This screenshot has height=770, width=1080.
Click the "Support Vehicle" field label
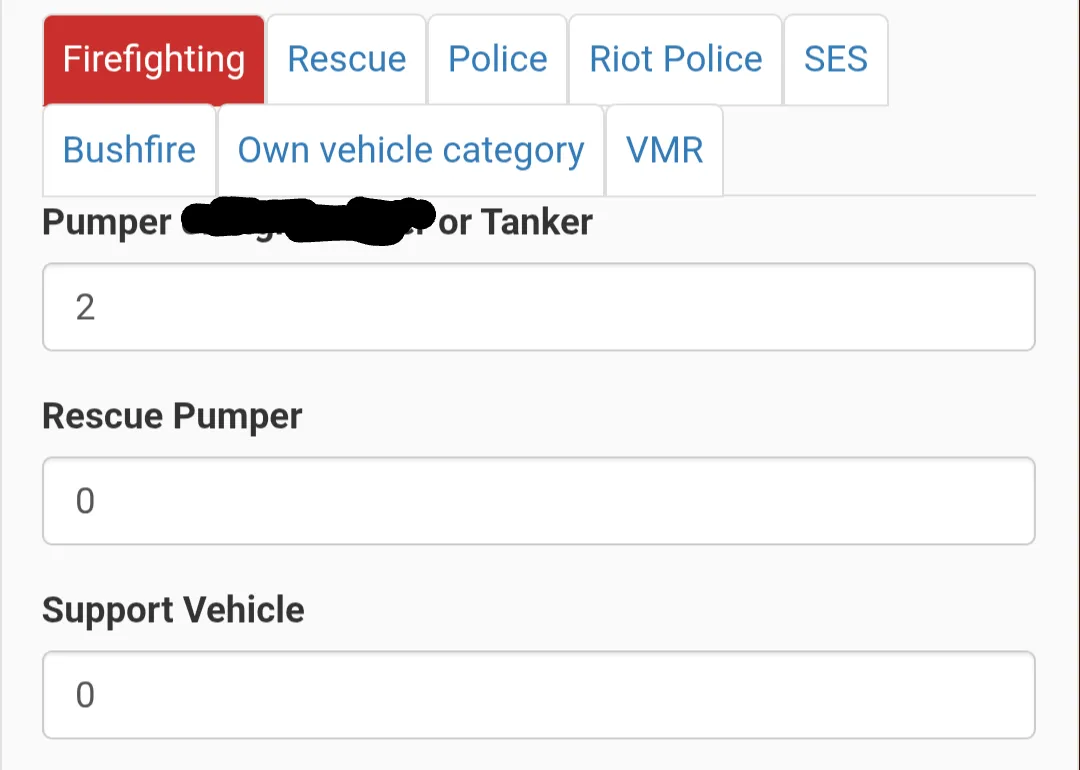[173, 610]
